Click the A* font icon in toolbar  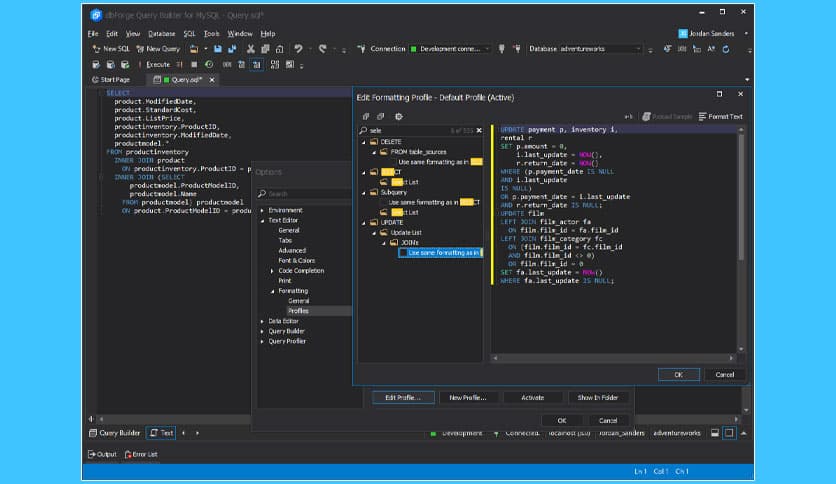[711, 49]
